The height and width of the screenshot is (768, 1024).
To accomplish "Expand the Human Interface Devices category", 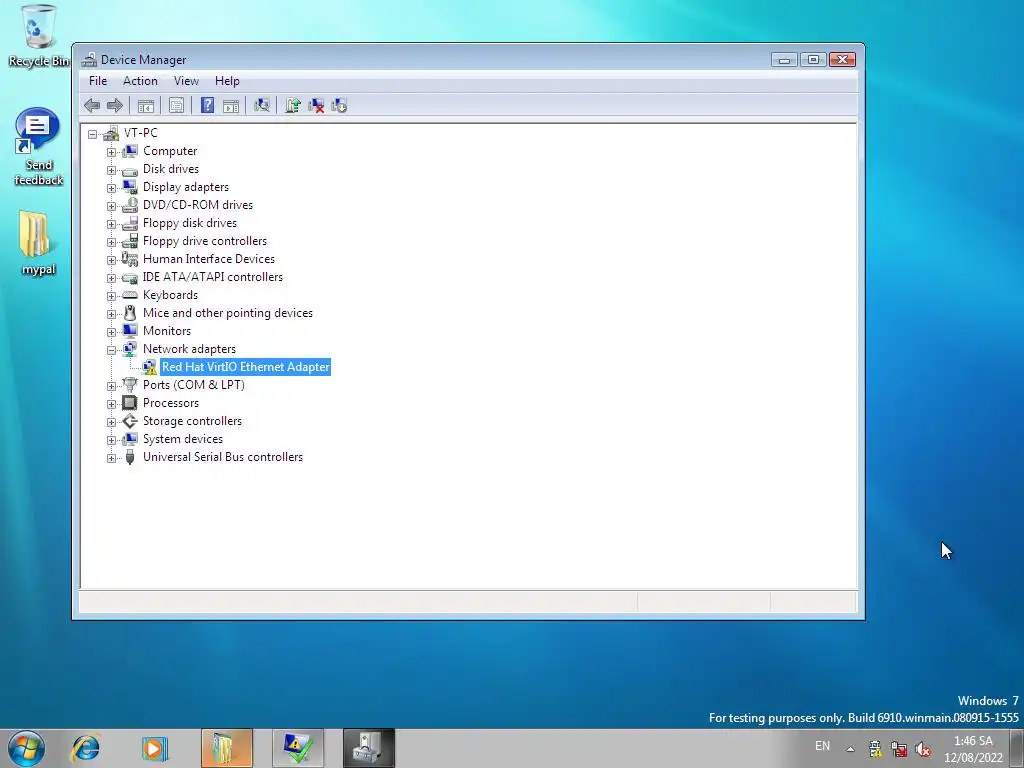I will (112, 260).
